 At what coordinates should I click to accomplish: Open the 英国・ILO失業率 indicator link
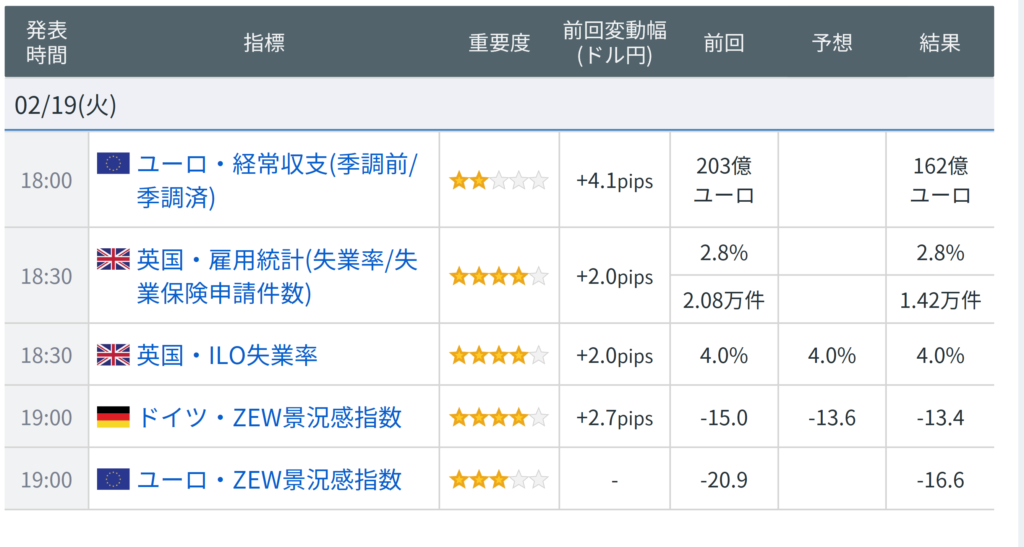tap(227, 356)
